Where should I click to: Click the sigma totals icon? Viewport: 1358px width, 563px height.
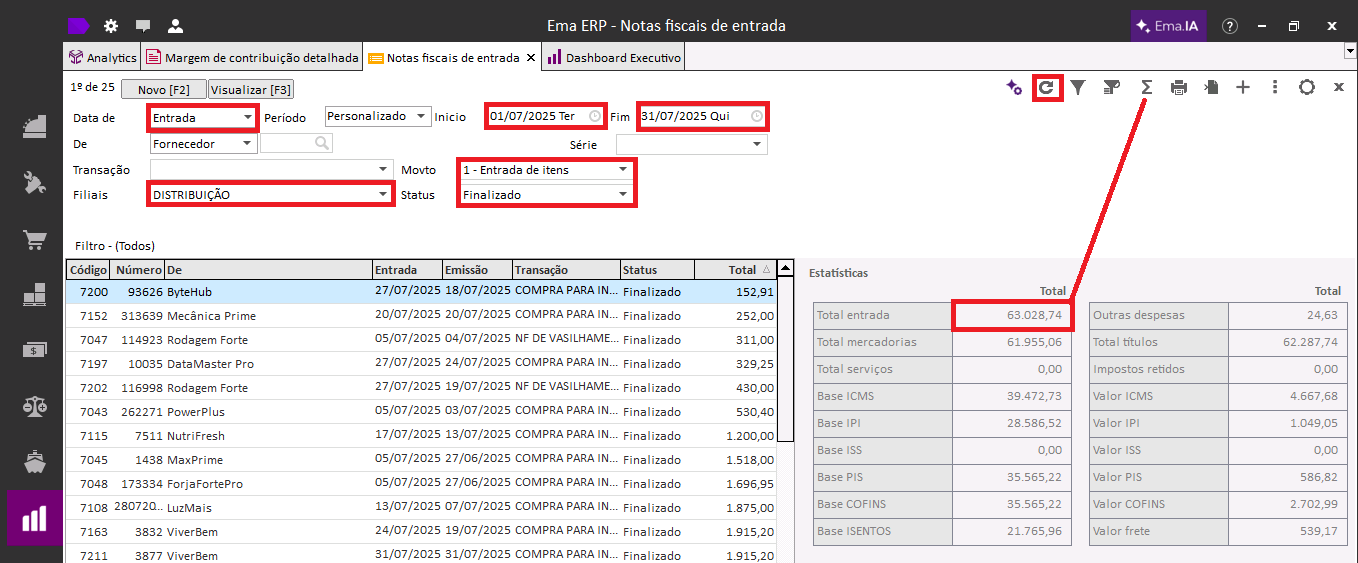coord(1147,88)
